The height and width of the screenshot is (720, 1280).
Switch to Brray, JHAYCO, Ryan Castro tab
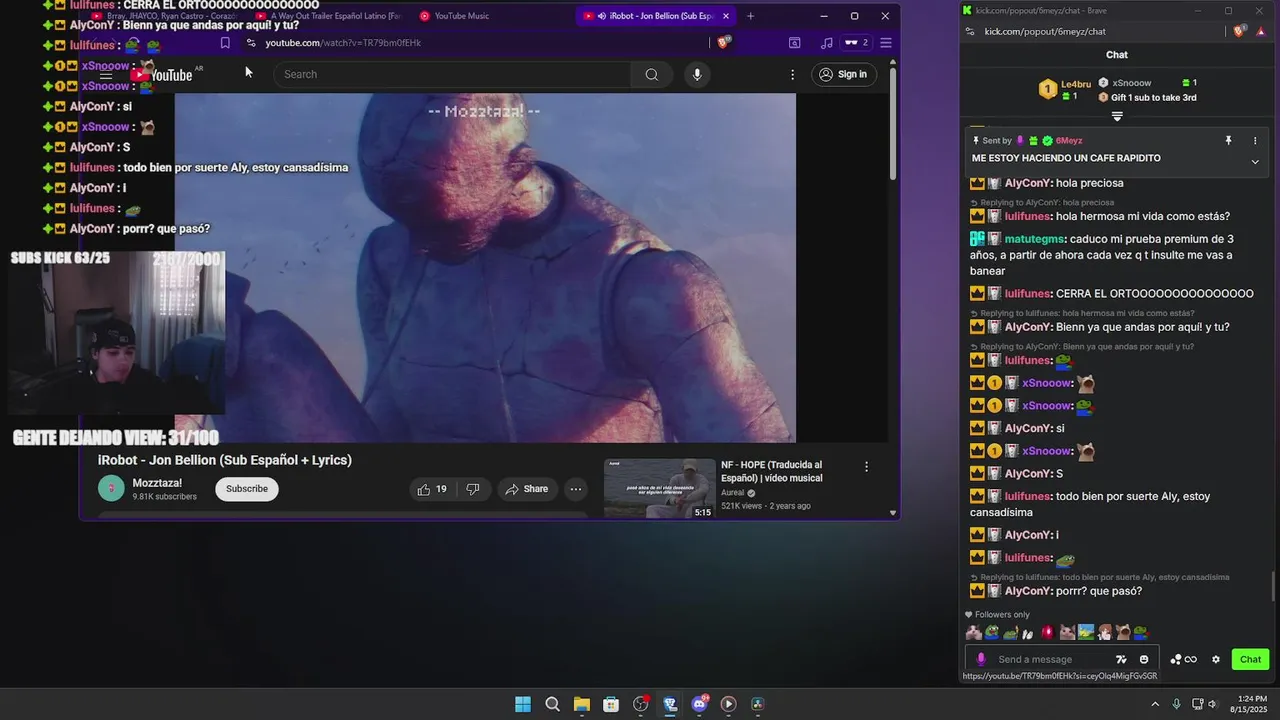pos(165,16)
